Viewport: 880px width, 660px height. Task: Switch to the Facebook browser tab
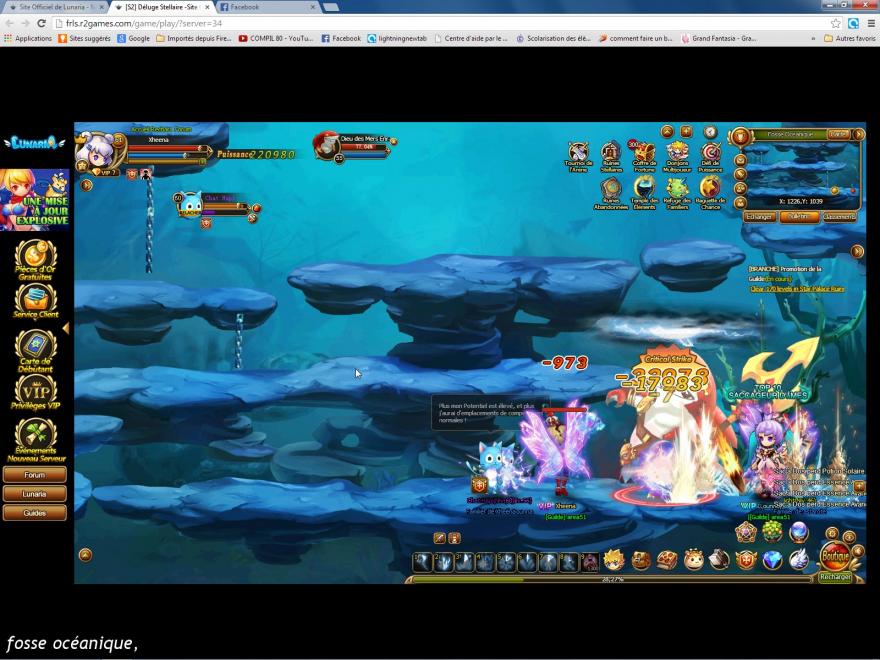tap(260, 7)
